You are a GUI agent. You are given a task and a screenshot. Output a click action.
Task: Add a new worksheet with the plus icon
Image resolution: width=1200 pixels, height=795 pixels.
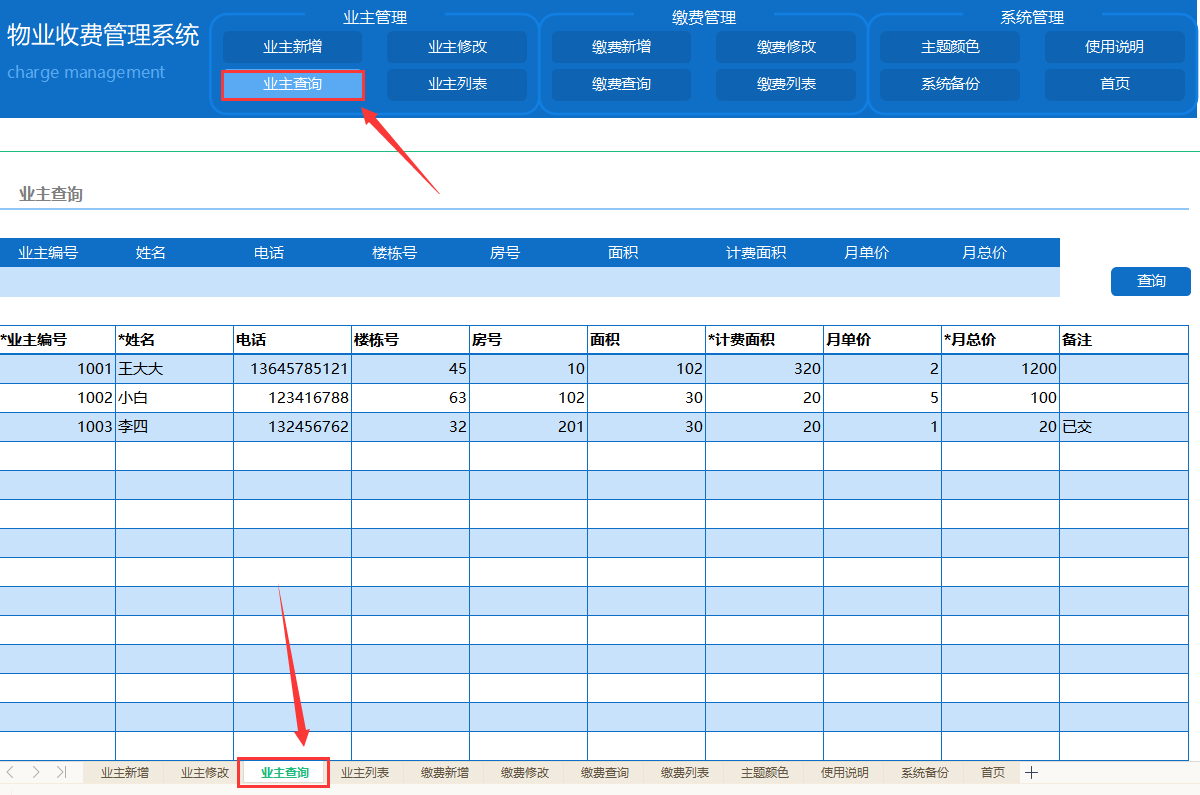[1032, 772]
